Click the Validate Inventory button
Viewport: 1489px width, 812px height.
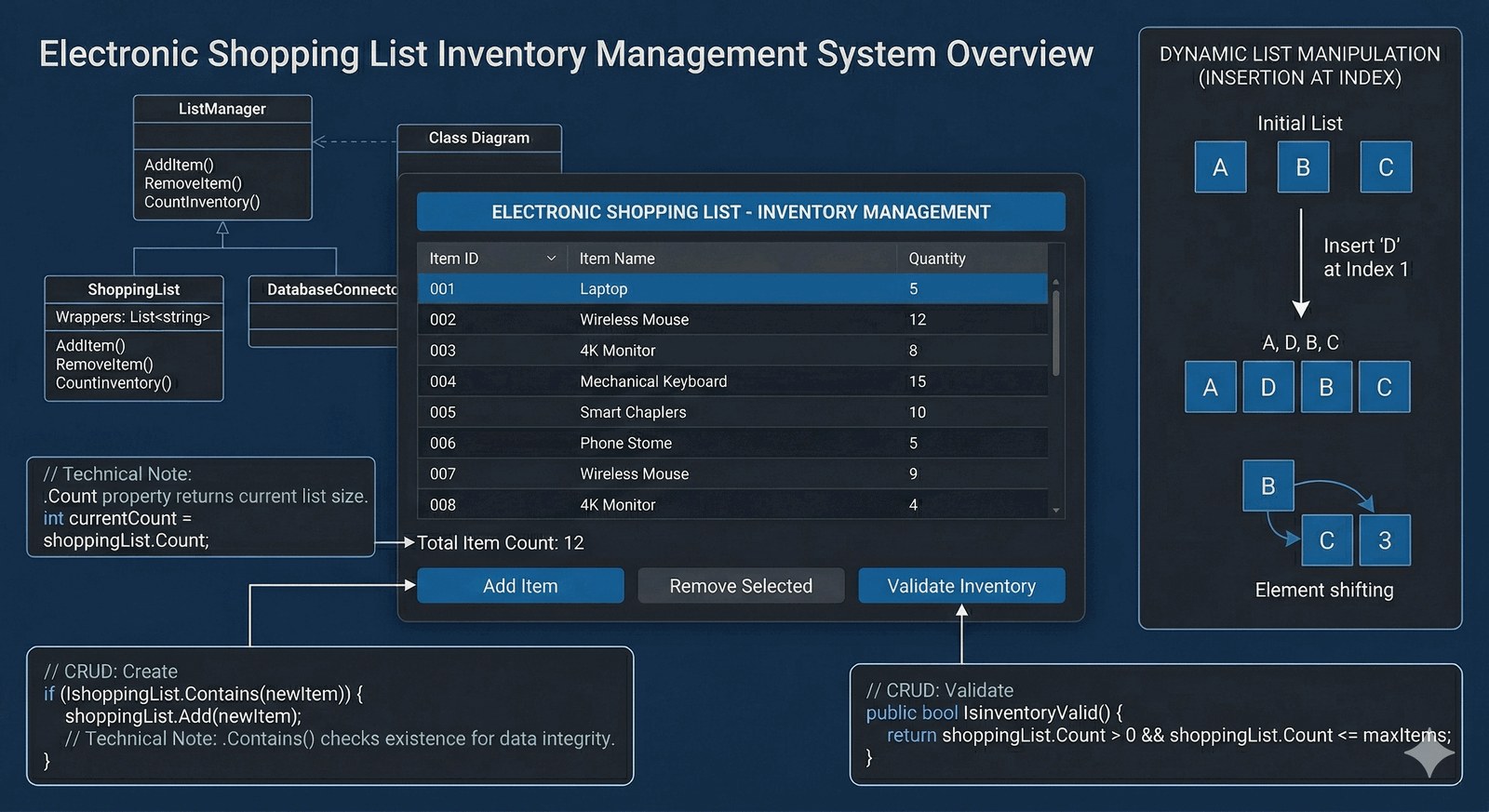pos(961,586)
